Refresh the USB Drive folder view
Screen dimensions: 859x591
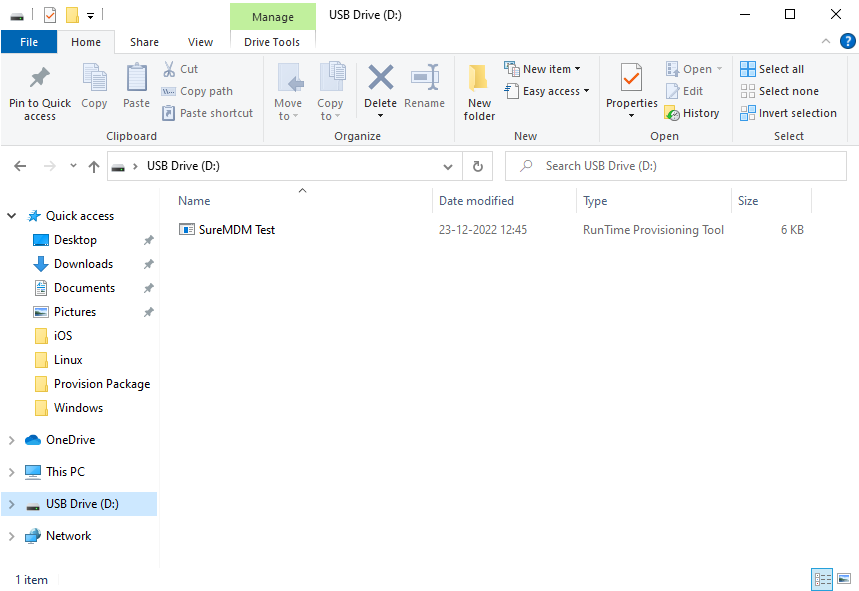pyautogui.click(x=478, y=166)
